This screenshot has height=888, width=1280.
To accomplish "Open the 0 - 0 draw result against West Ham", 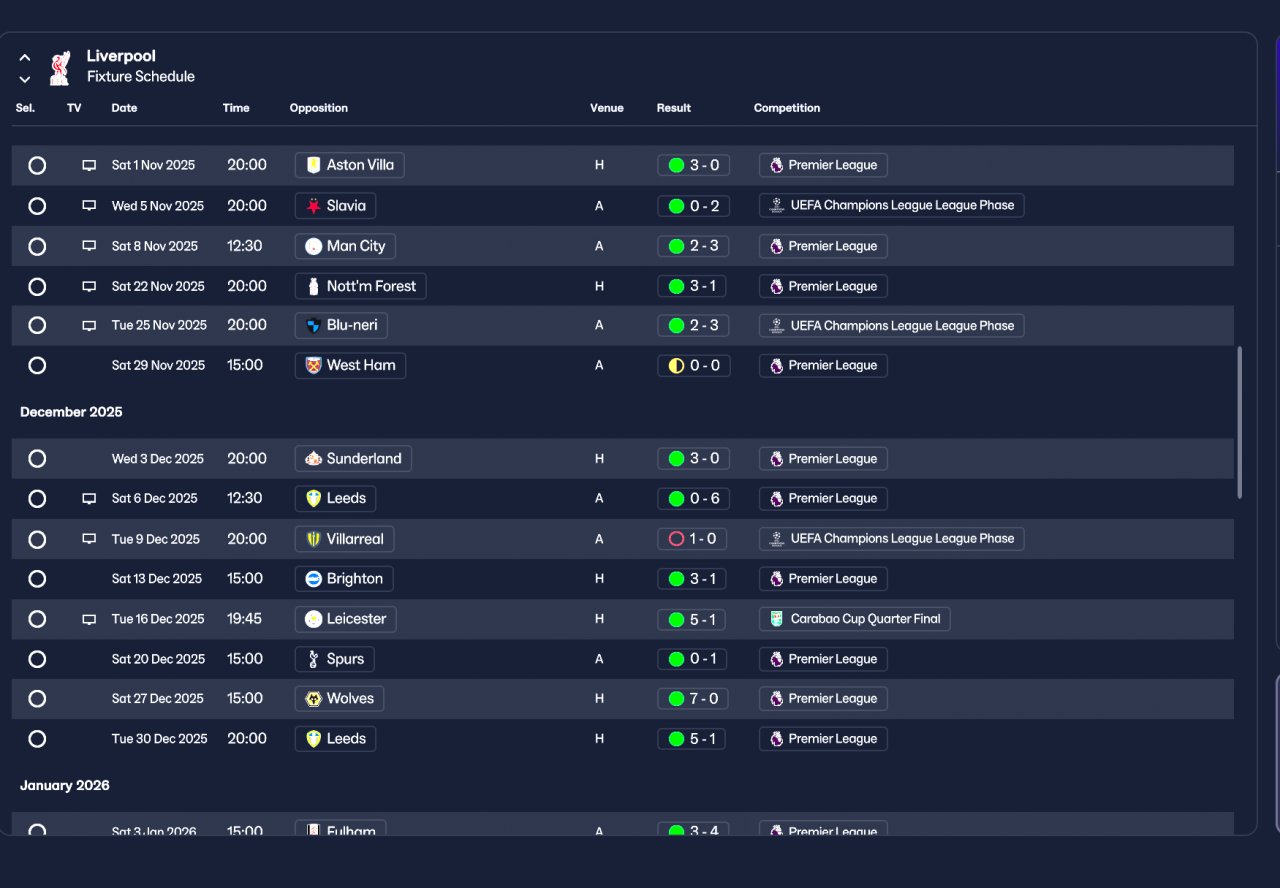I will tap(693, 365).
